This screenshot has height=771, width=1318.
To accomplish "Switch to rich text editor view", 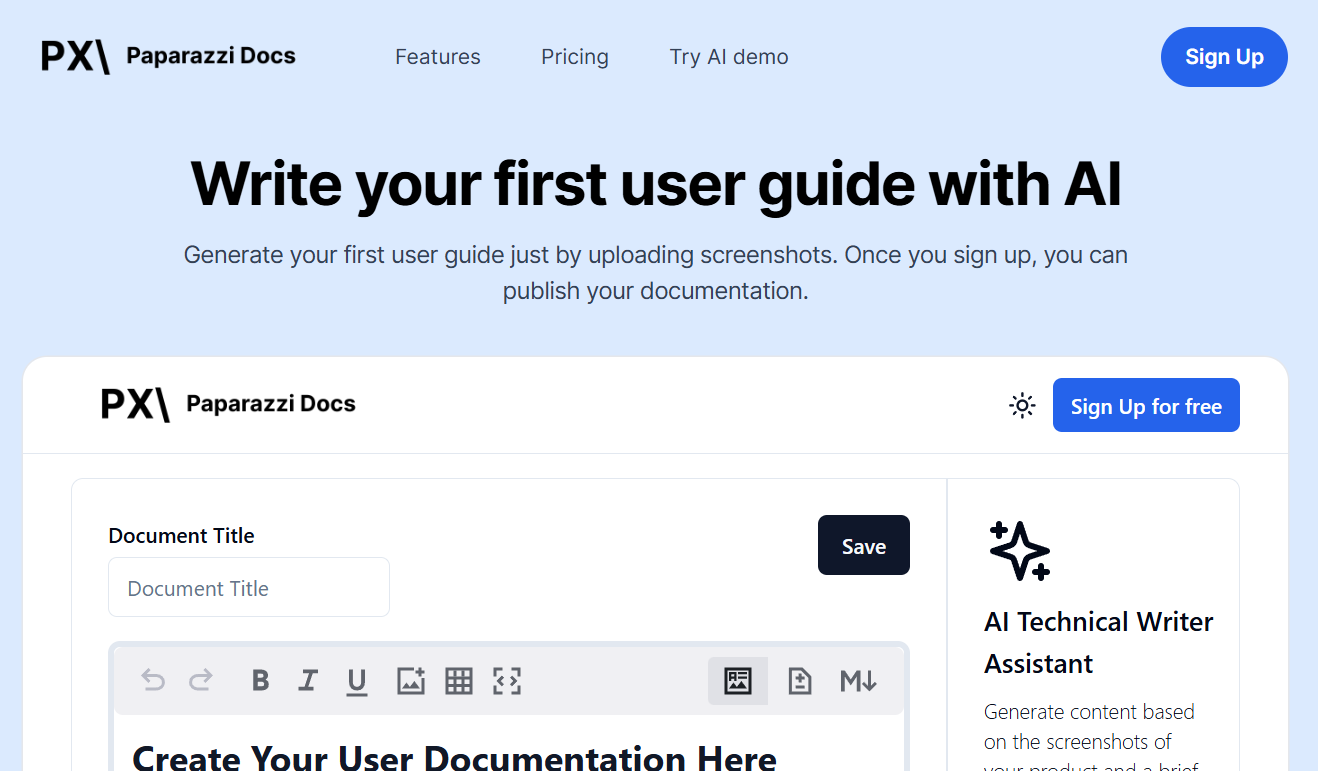I will (x=738, y=681).
